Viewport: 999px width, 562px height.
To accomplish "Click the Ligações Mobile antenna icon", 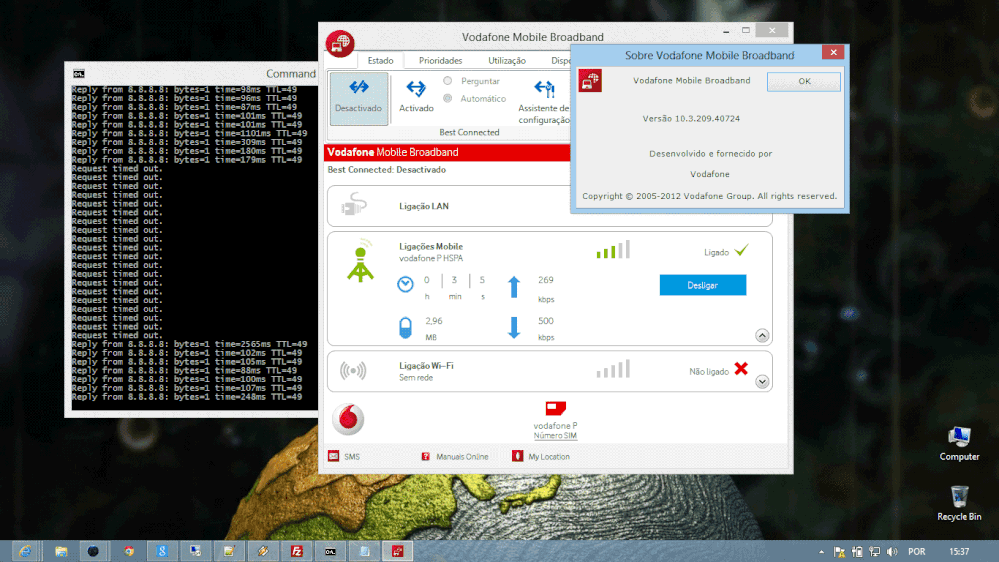I will click(360, 261).
